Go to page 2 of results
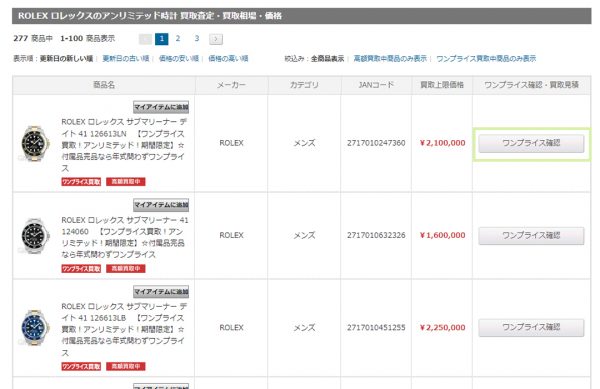 pos(178,39)
